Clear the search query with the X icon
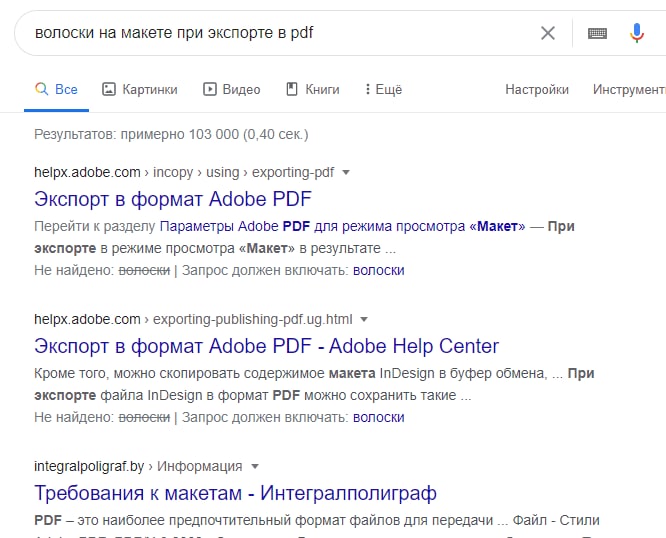 coord(547,33)
